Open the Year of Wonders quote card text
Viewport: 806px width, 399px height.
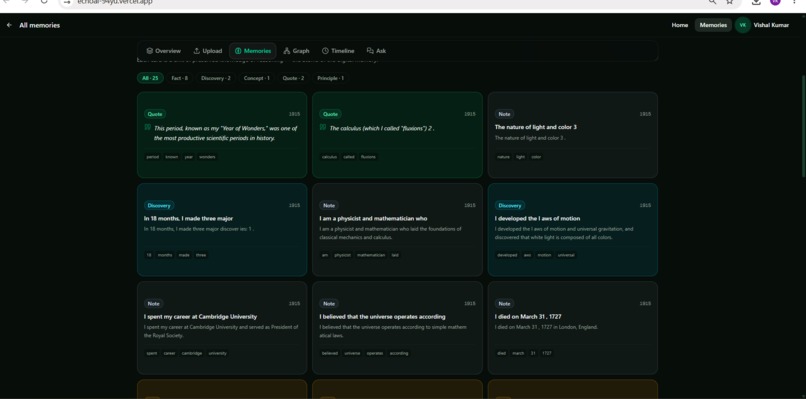[226, 133]
